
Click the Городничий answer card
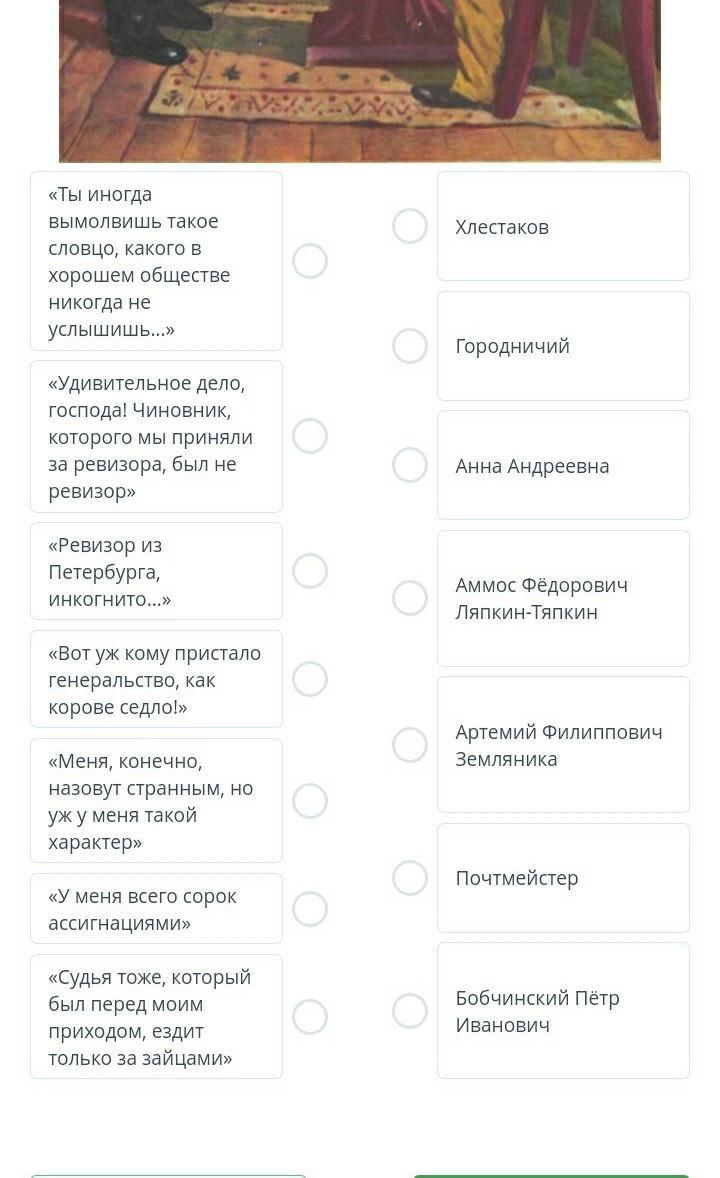[563, 346]
